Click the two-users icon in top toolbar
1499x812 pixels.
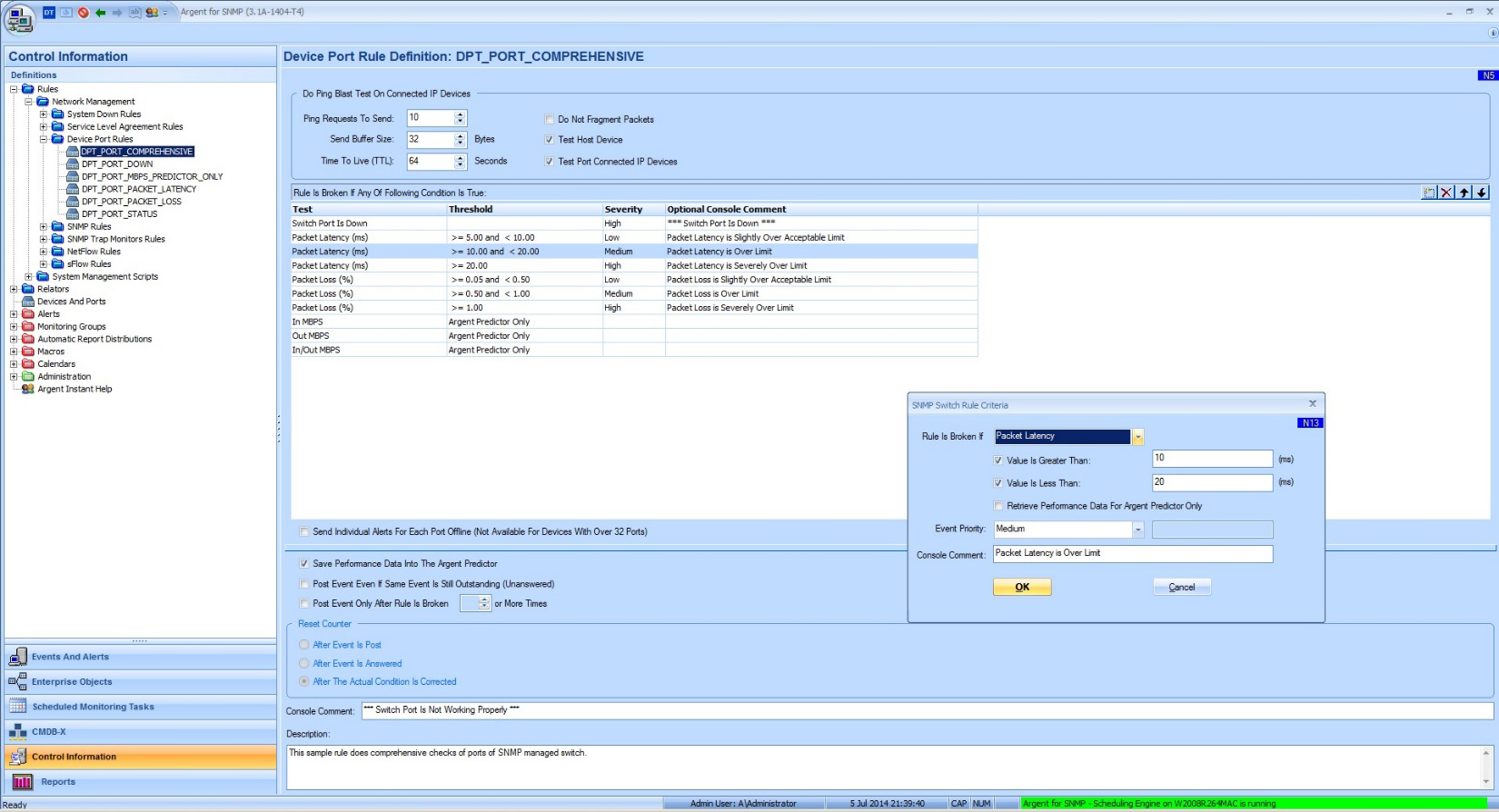tap(152, 12)
